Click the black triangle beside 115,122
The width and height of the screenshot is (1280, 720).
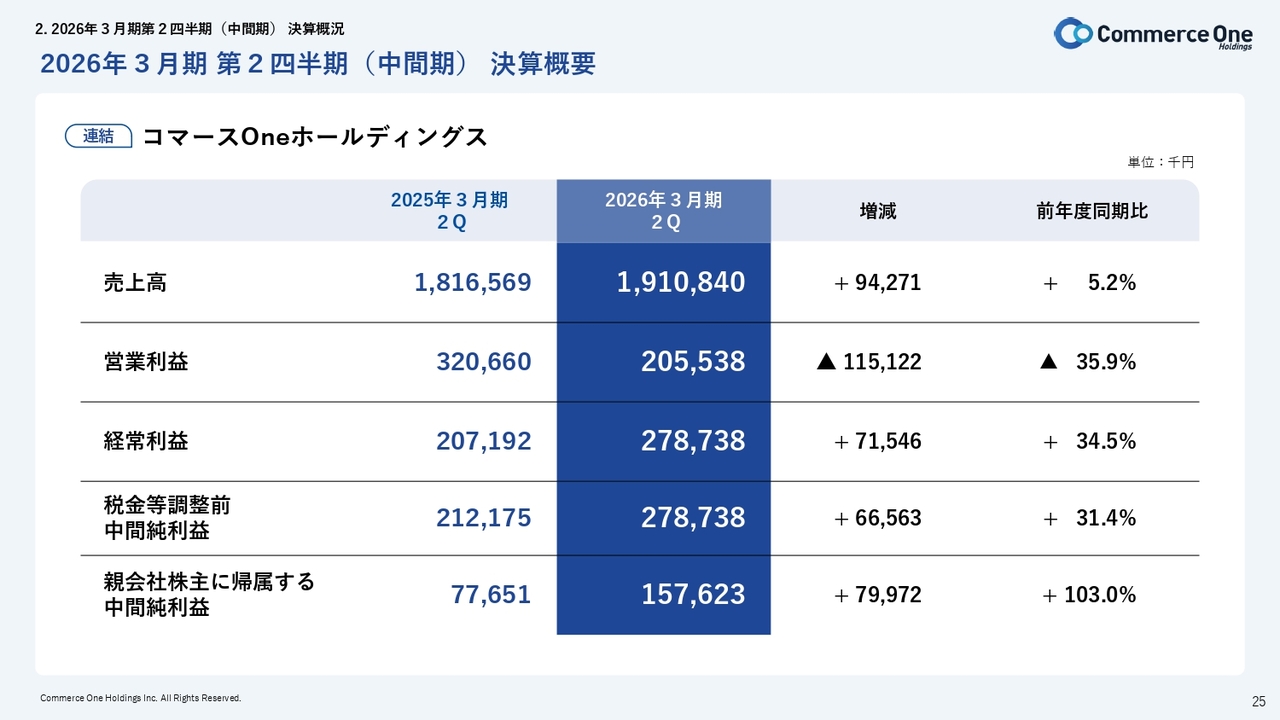point(826,362)
